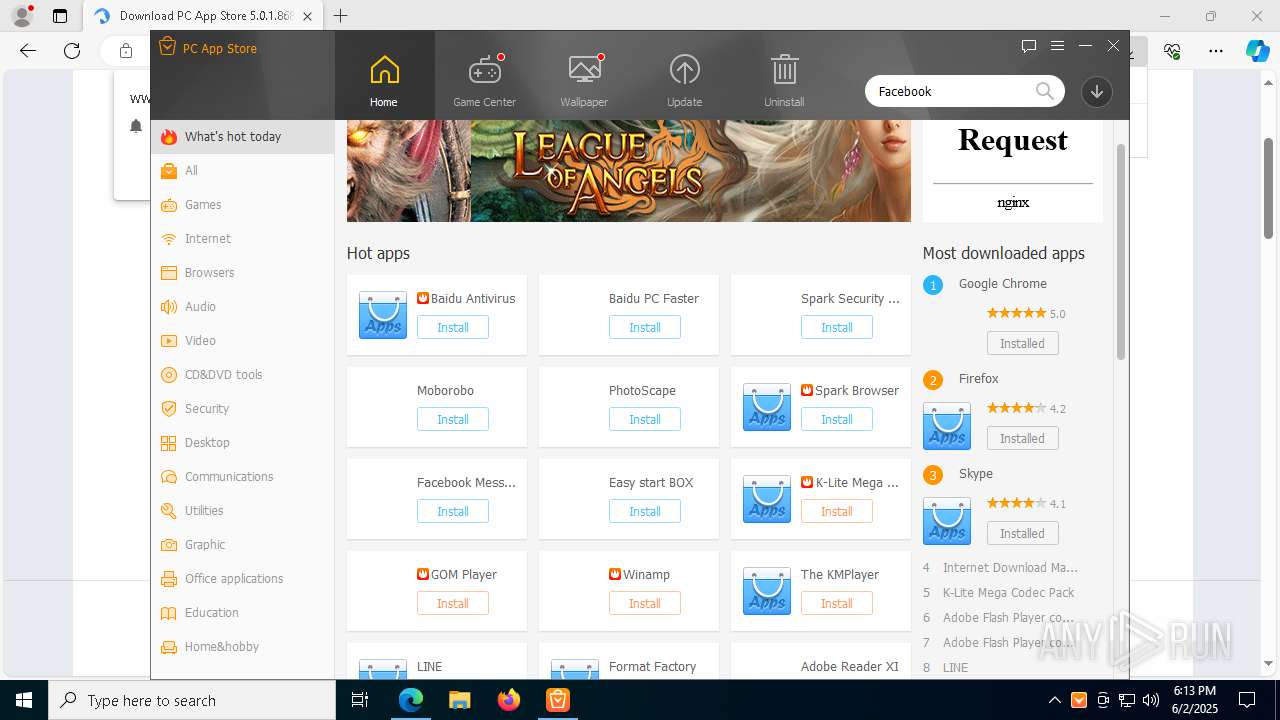Open the feedback chat icon
Image resolution: width=1280 pixels, height=720 pixels.
[1029, 46]
